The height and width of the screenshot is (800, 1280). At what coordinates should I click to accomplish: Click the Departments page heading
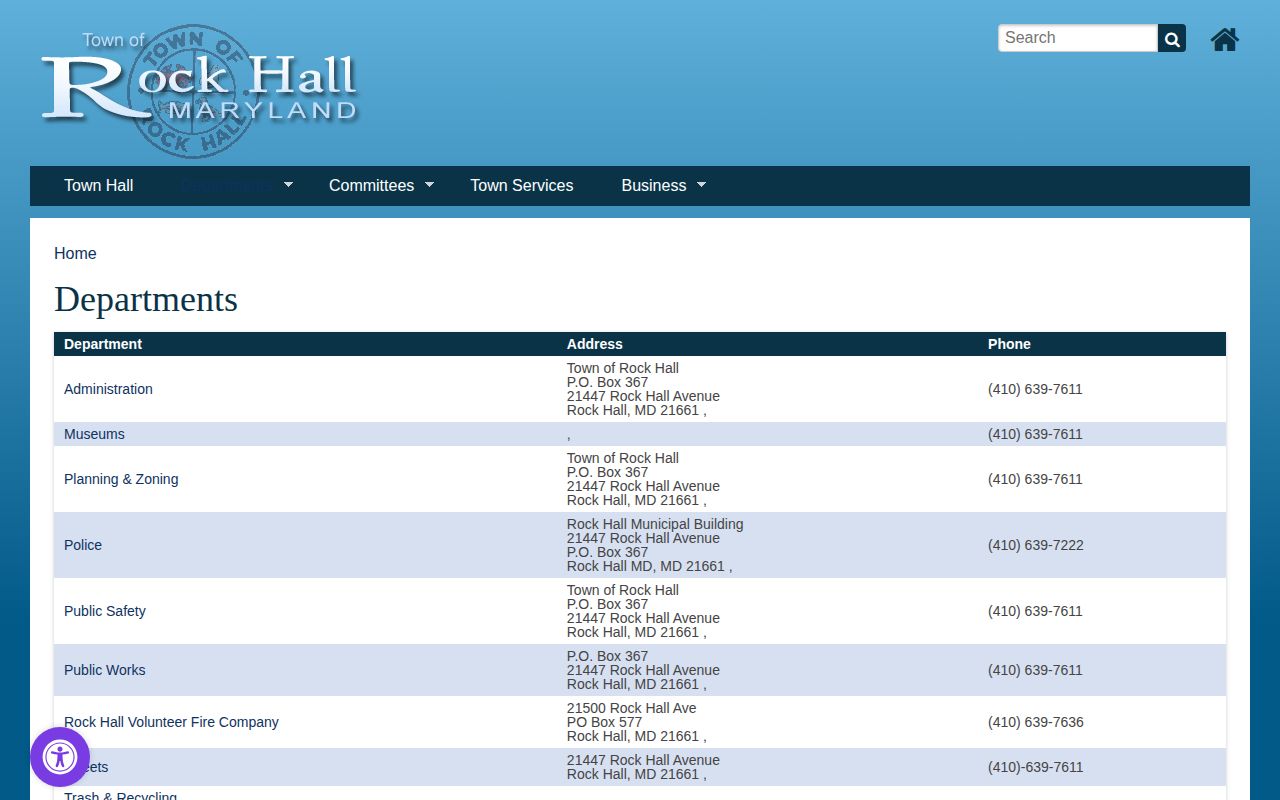[146, 300]
